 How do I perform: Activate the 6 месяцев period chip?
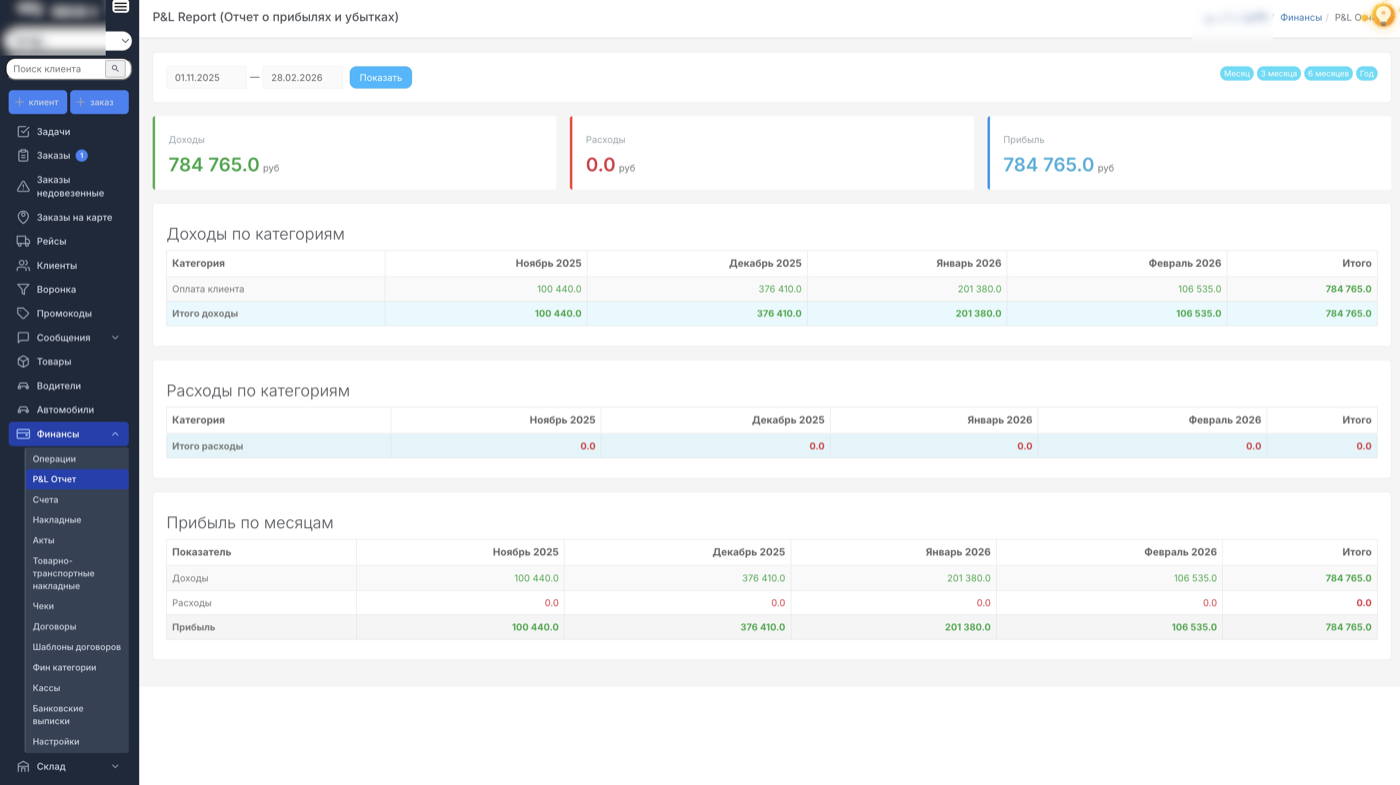tap(1327, 73)
